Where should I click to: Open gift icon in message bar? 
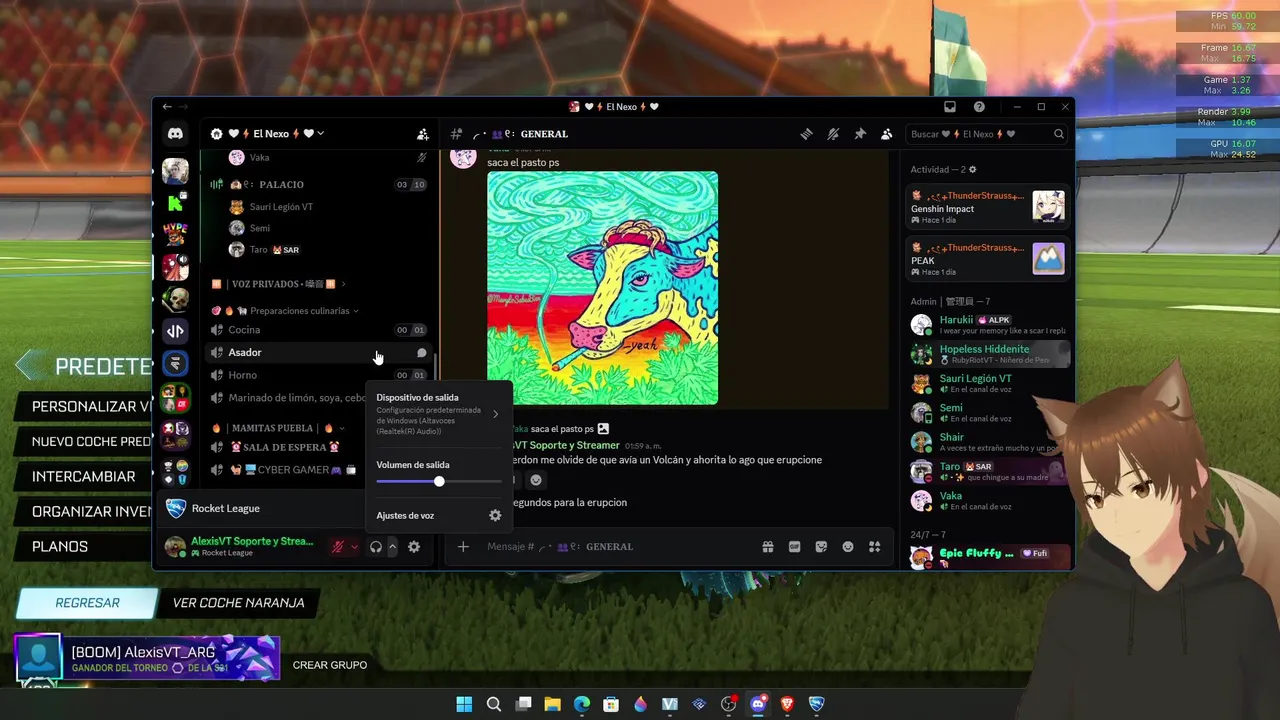768,547
